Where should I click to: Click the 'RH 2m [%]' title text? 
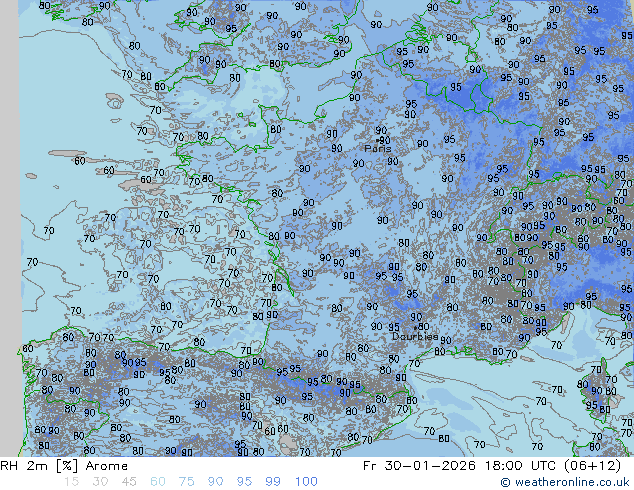pos(39,466)
